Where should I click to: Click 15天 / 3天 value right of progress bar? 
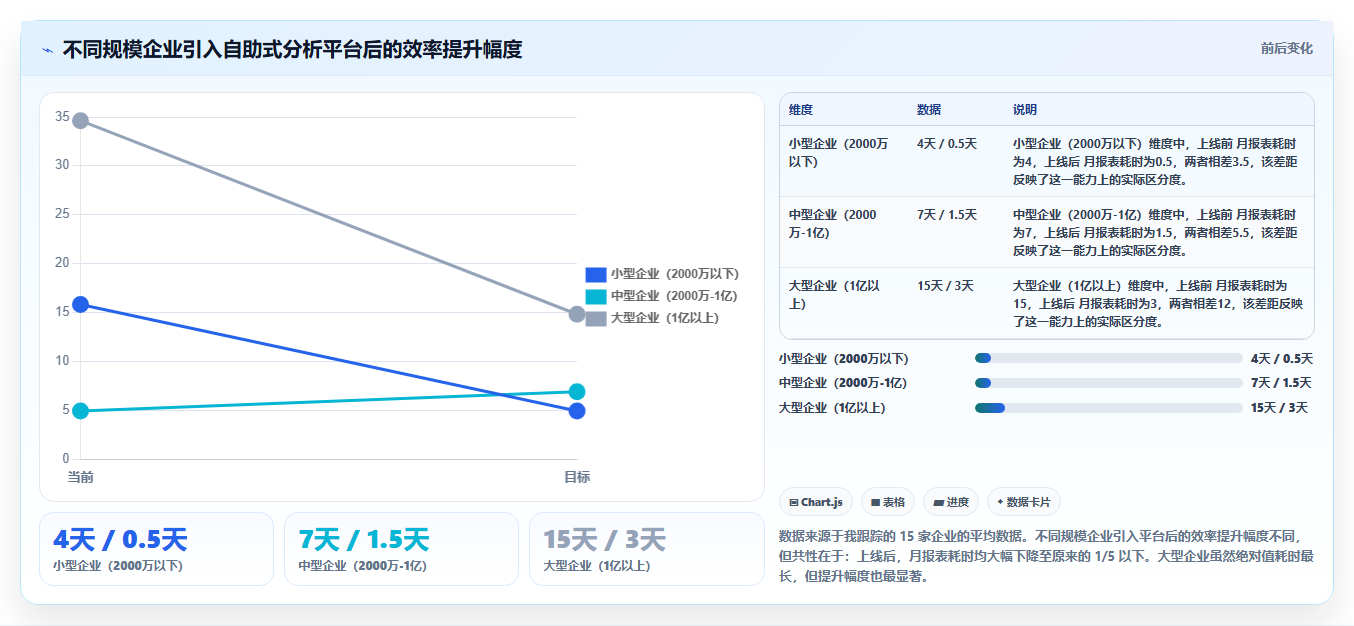(1279, 408)
